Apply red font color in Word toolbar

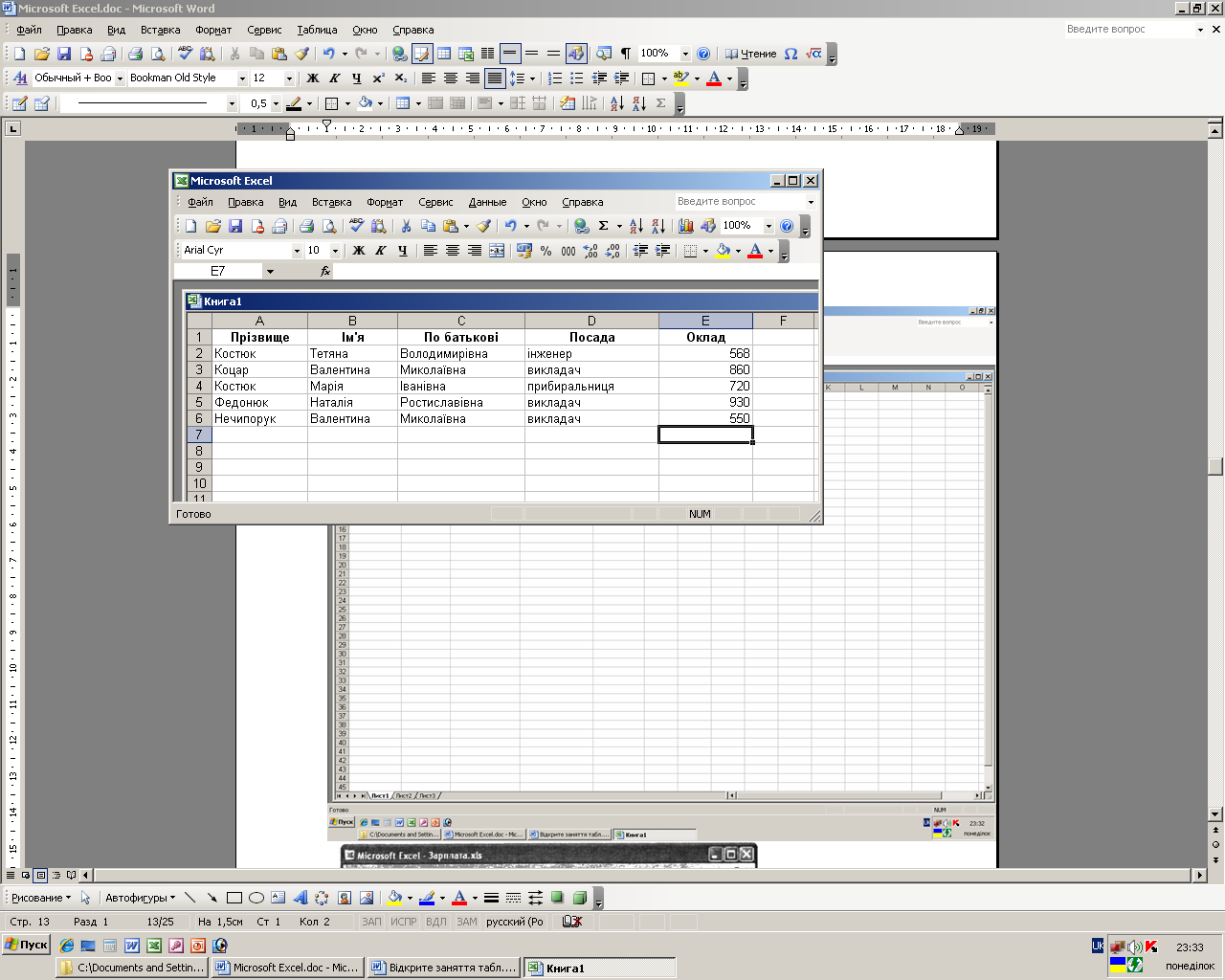point(713,78)
